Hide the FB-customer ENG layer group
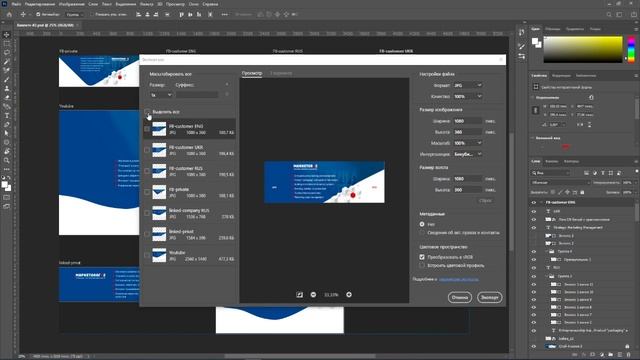Viewport: 640px width, 360px height. 533,202
